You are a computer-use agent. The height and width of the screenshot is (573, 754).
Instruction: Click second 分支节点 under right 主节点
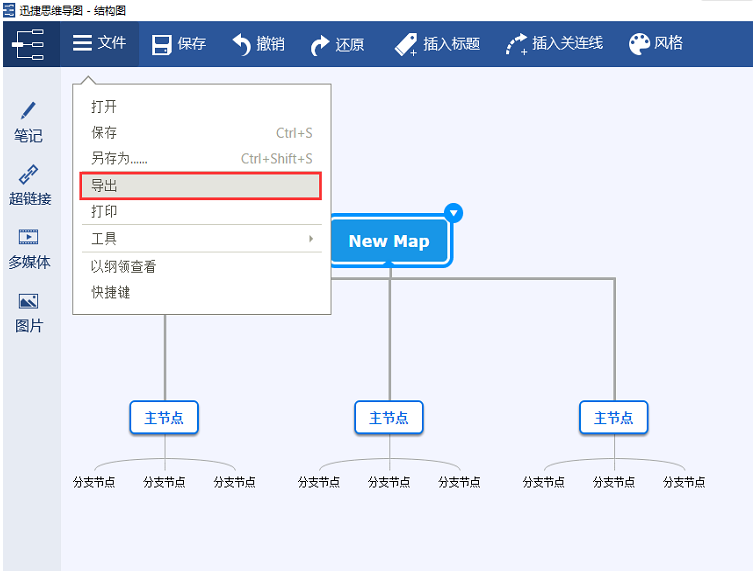point(614,482)
